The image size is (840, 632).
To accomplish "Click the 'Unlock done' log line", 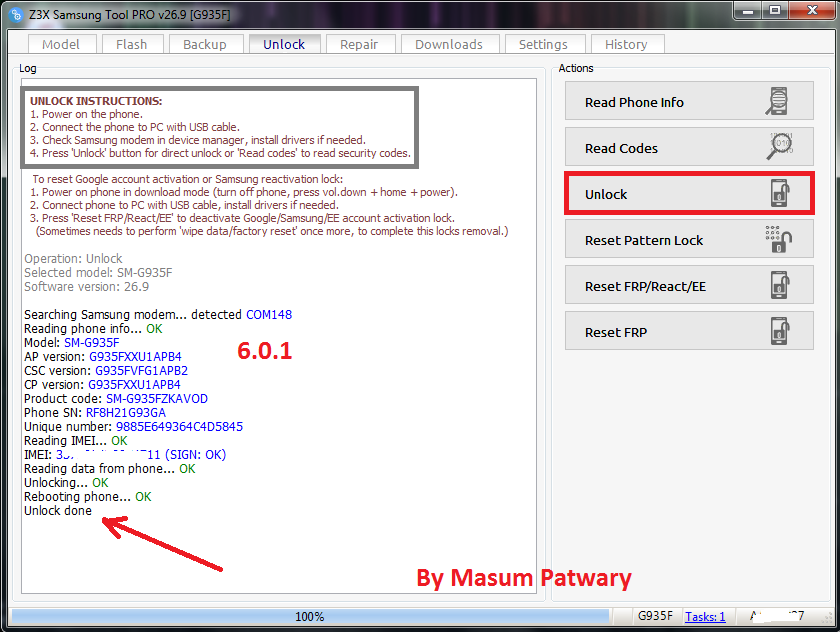I will pos(58,510).
